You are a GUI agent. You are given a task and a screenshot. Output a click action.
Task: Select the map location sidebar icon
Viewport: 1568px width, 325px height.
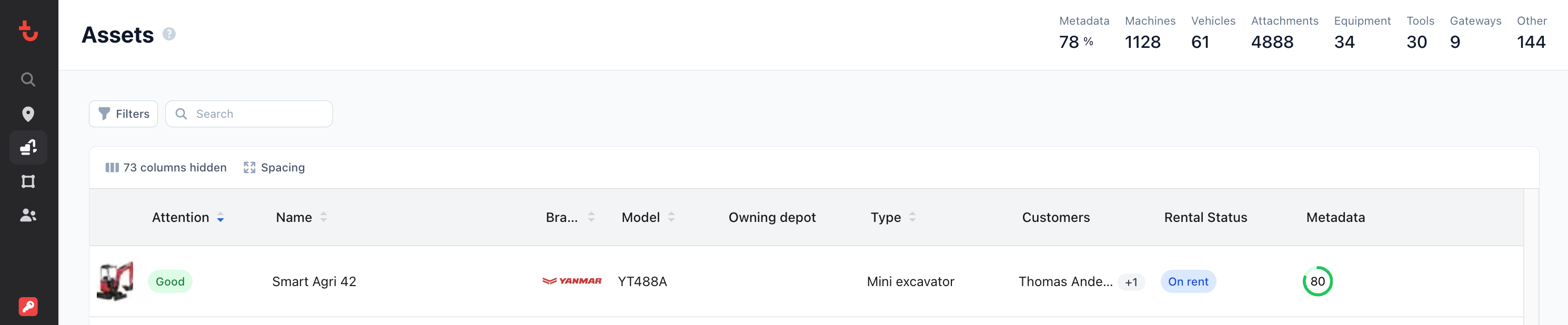coord(27,114)
